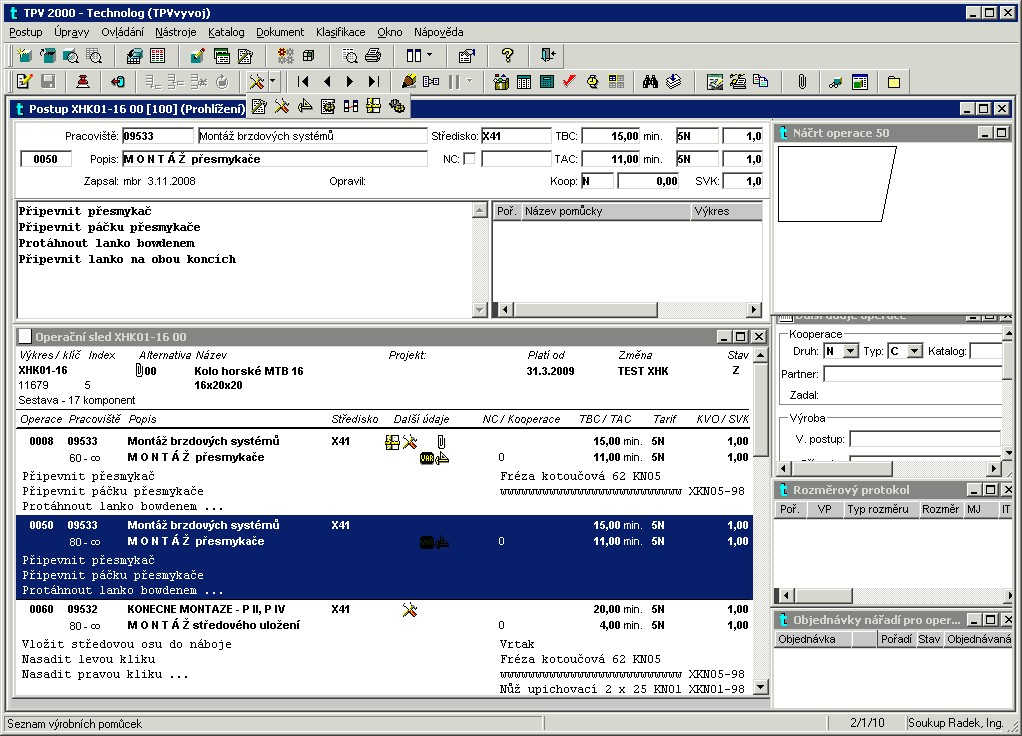This screenshot has height=736, width=1022.
Task: Open the disabled pause bars dropdown arrow
Action: click(x=469, y=82)
